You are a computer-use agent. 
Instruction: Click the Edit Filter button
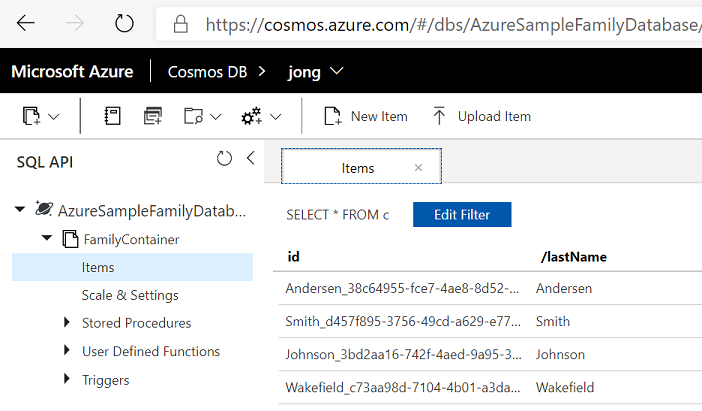462,215
